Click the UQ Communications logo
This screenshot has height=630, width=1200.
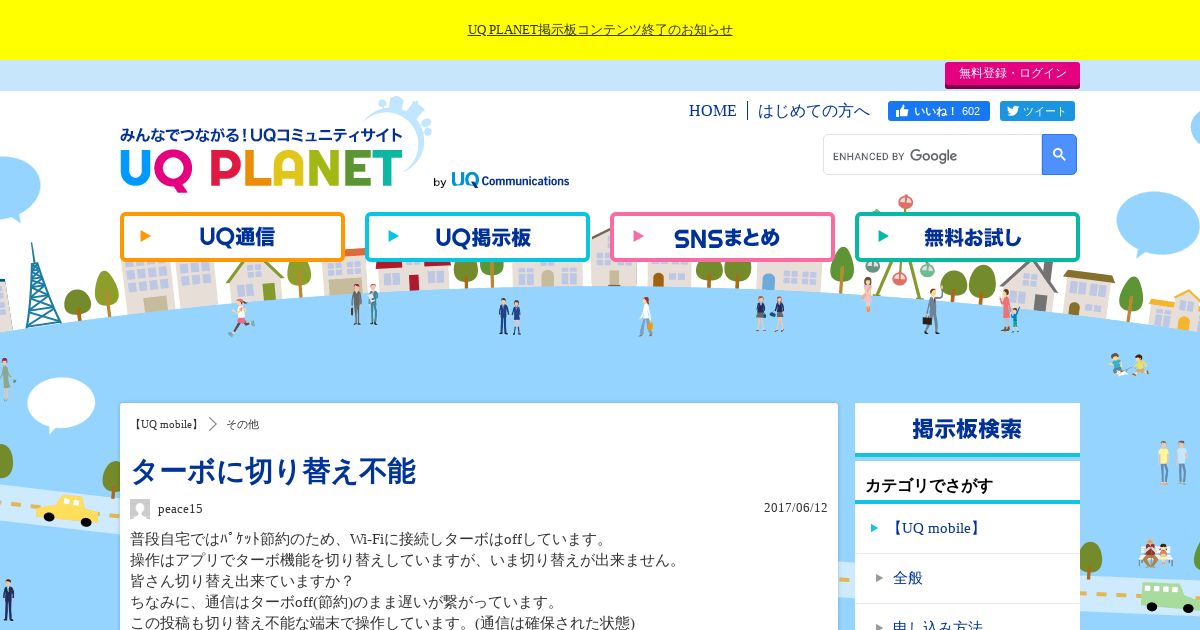(x=510, y=181)
